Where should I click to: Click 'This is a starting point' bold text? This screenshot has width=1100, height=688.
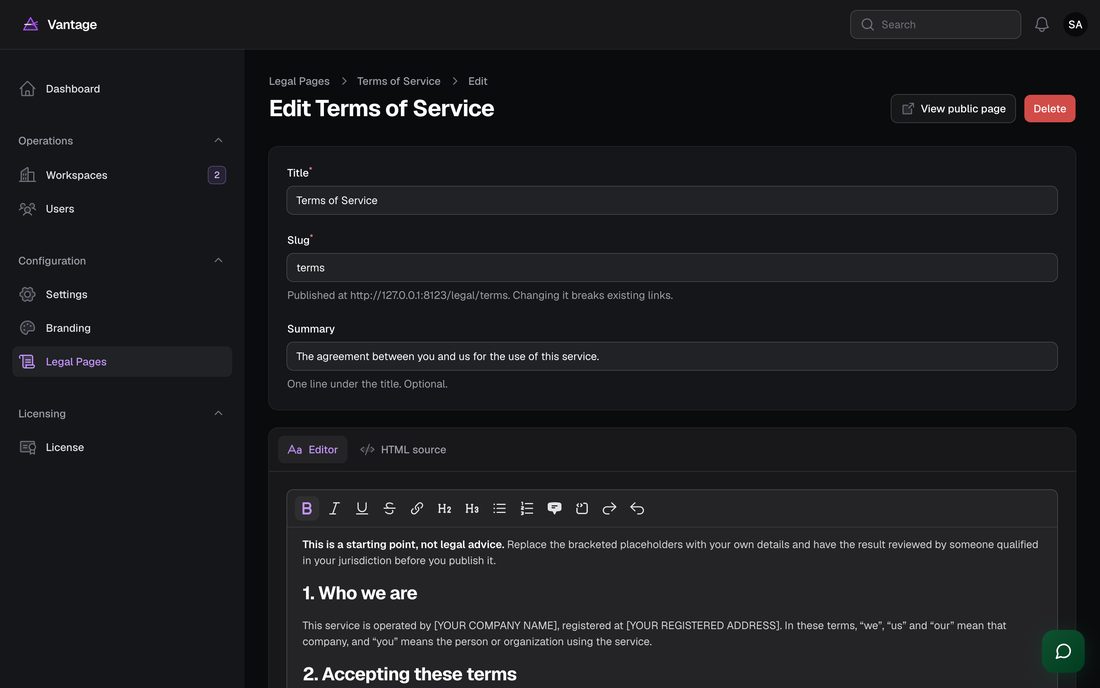[x=403, y=545]
